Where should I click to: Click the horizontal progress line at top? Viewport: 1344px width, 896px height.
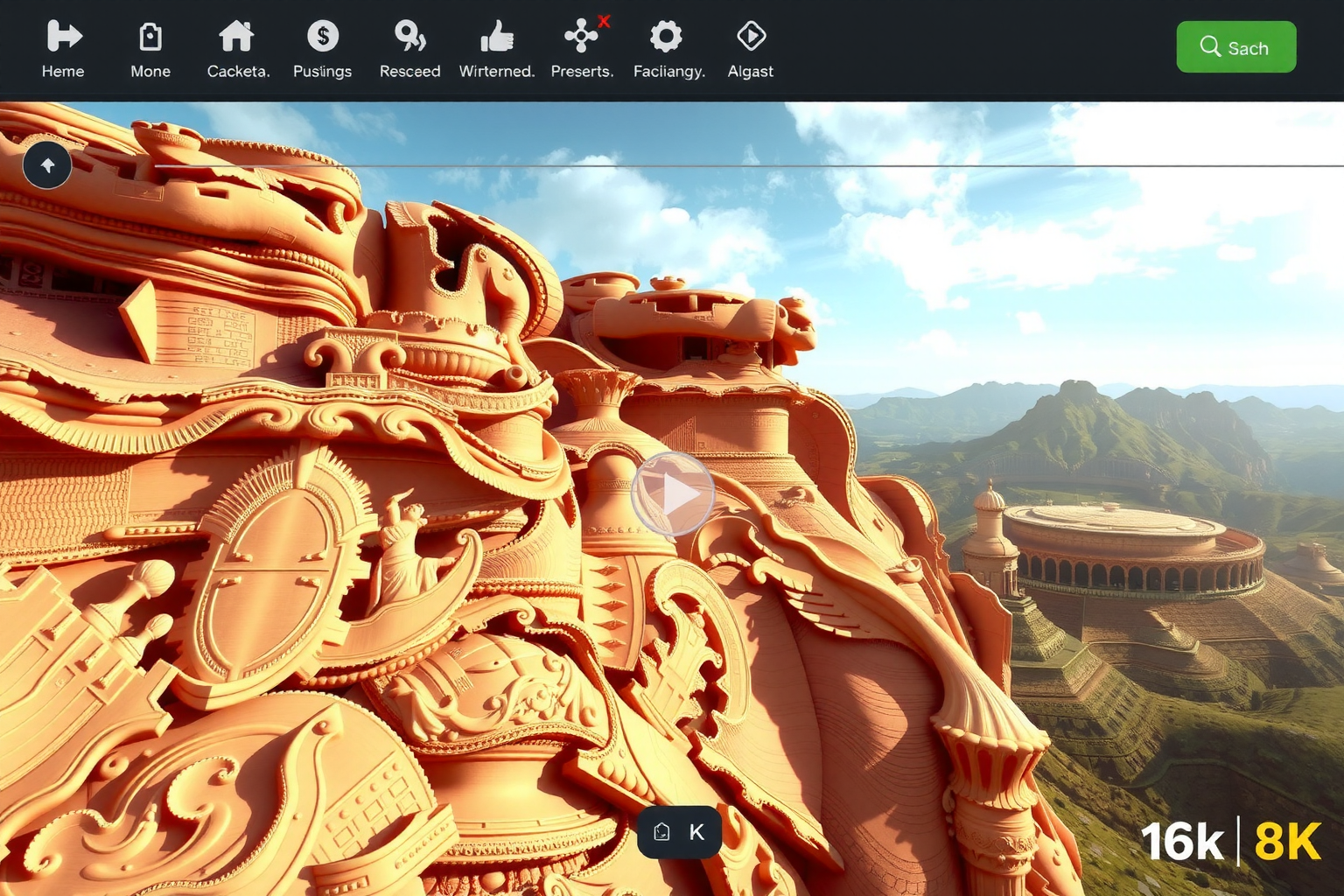pos(744,165)
